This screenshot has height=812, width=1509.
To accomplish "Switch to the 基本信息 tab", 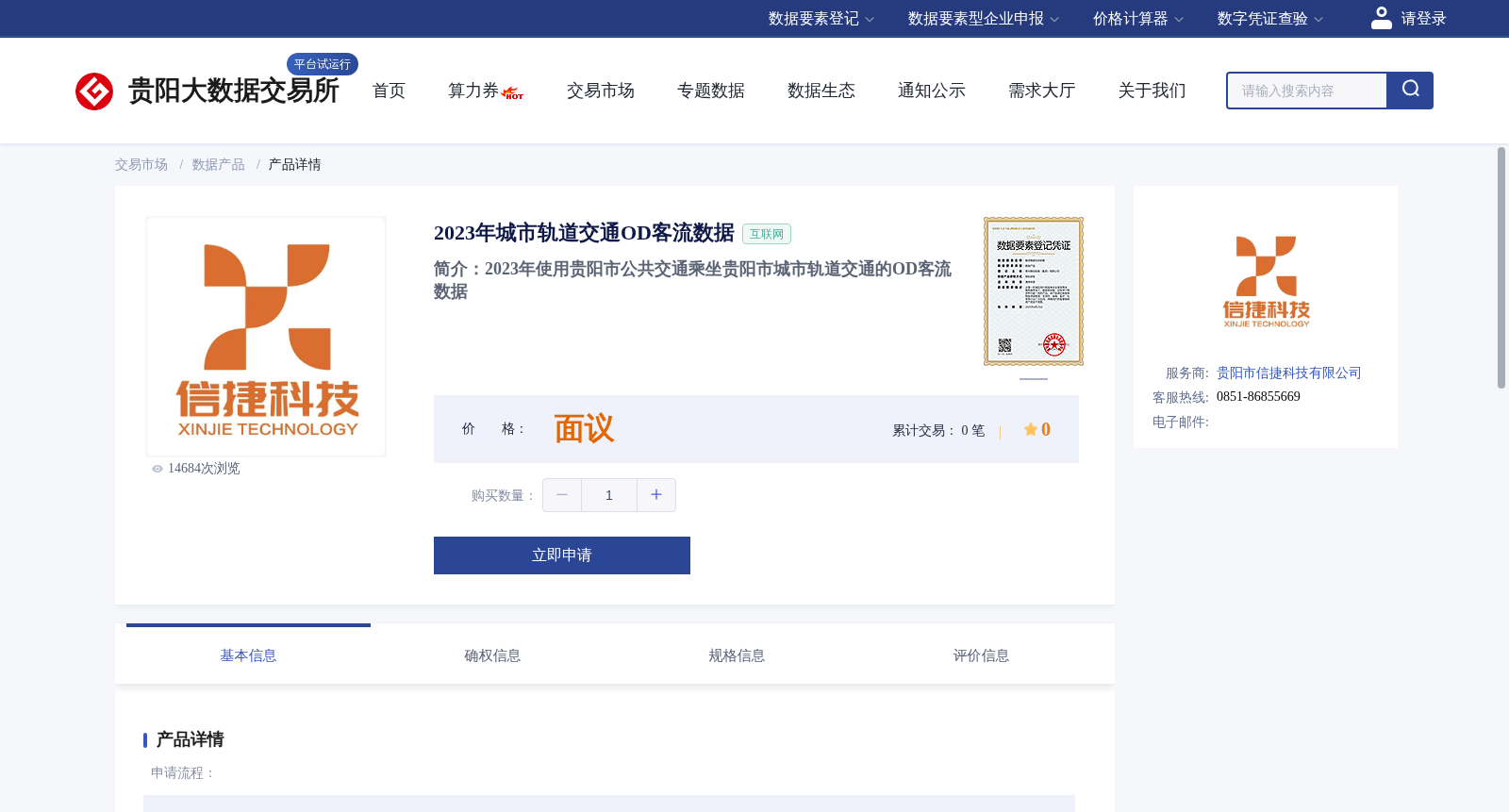I will click(x=248, y=655).
